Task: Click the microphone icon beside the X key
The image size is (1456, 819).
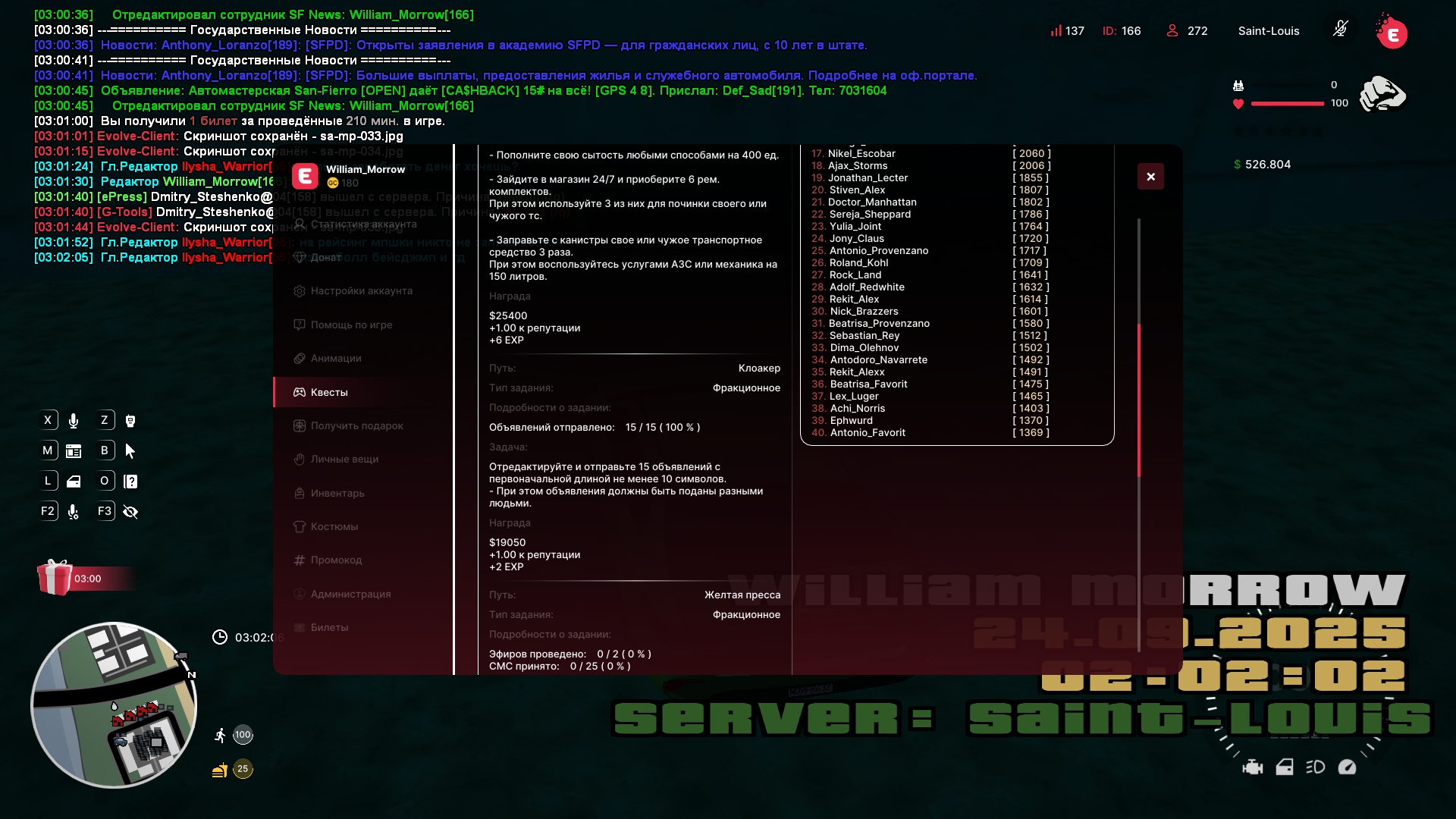Action: 74,421
